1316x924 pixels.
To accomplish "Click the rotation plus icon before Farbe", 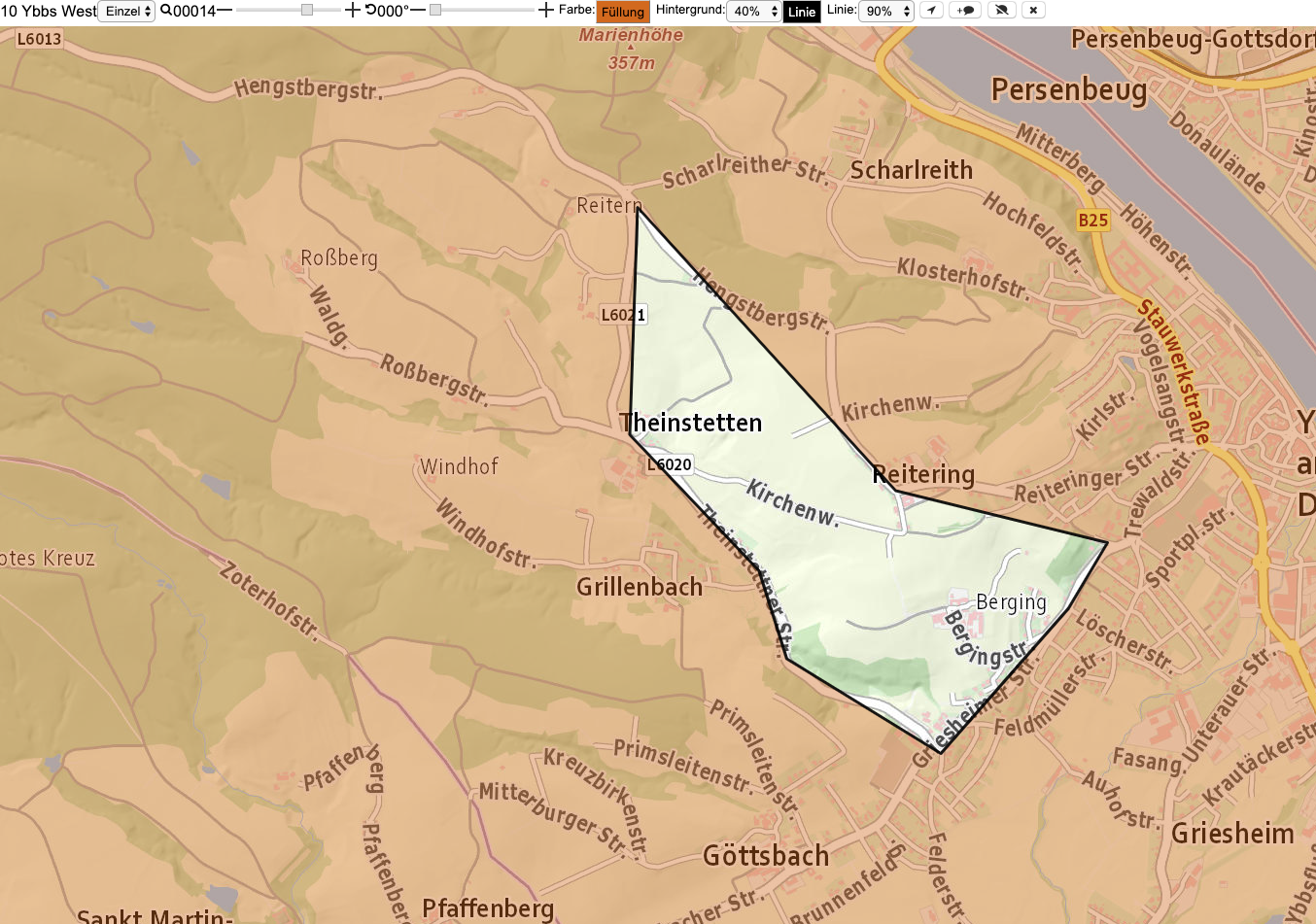I will tap(546, 11).
